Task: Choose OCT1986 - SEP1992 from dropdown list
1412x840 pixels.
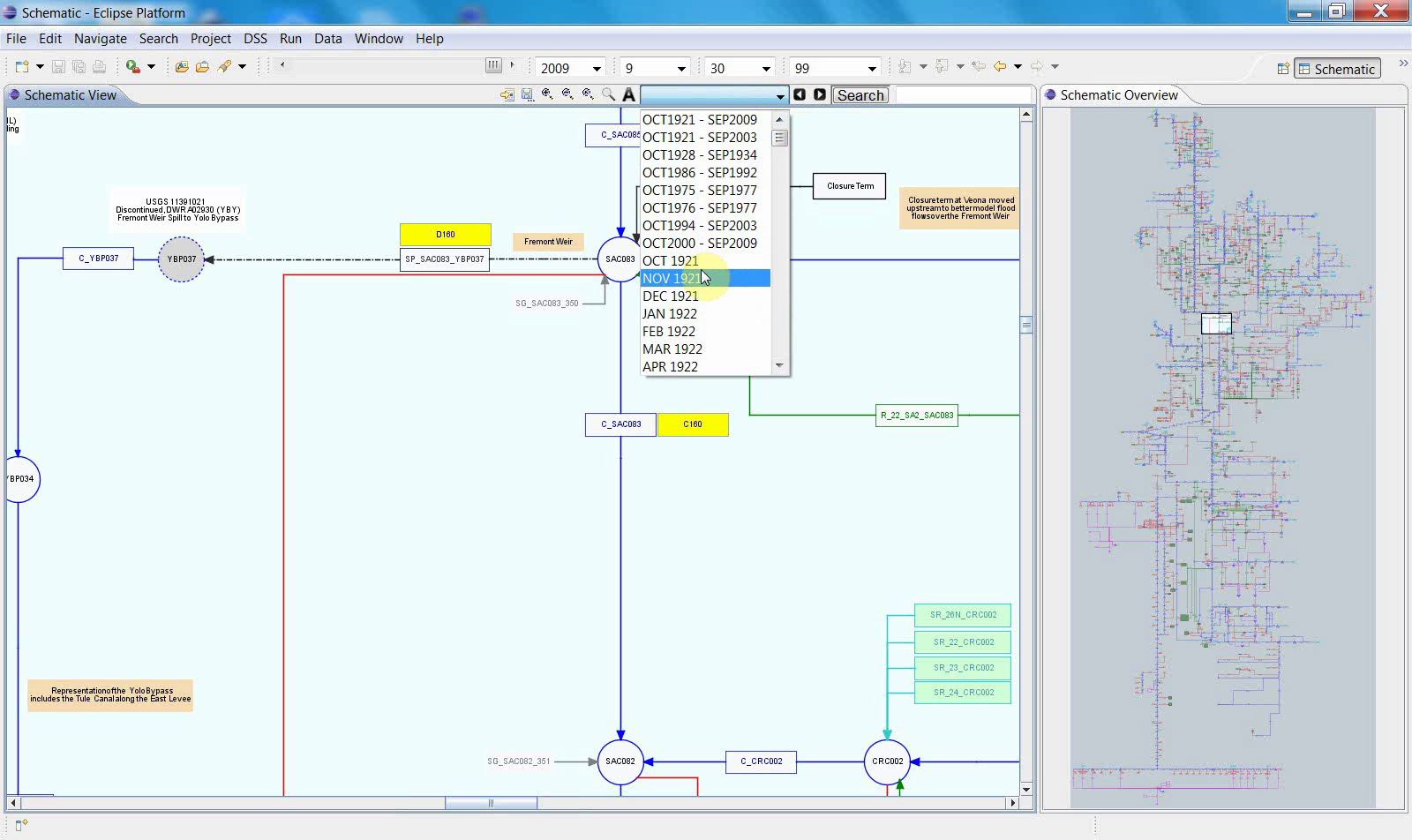Action: pos(706,173)
